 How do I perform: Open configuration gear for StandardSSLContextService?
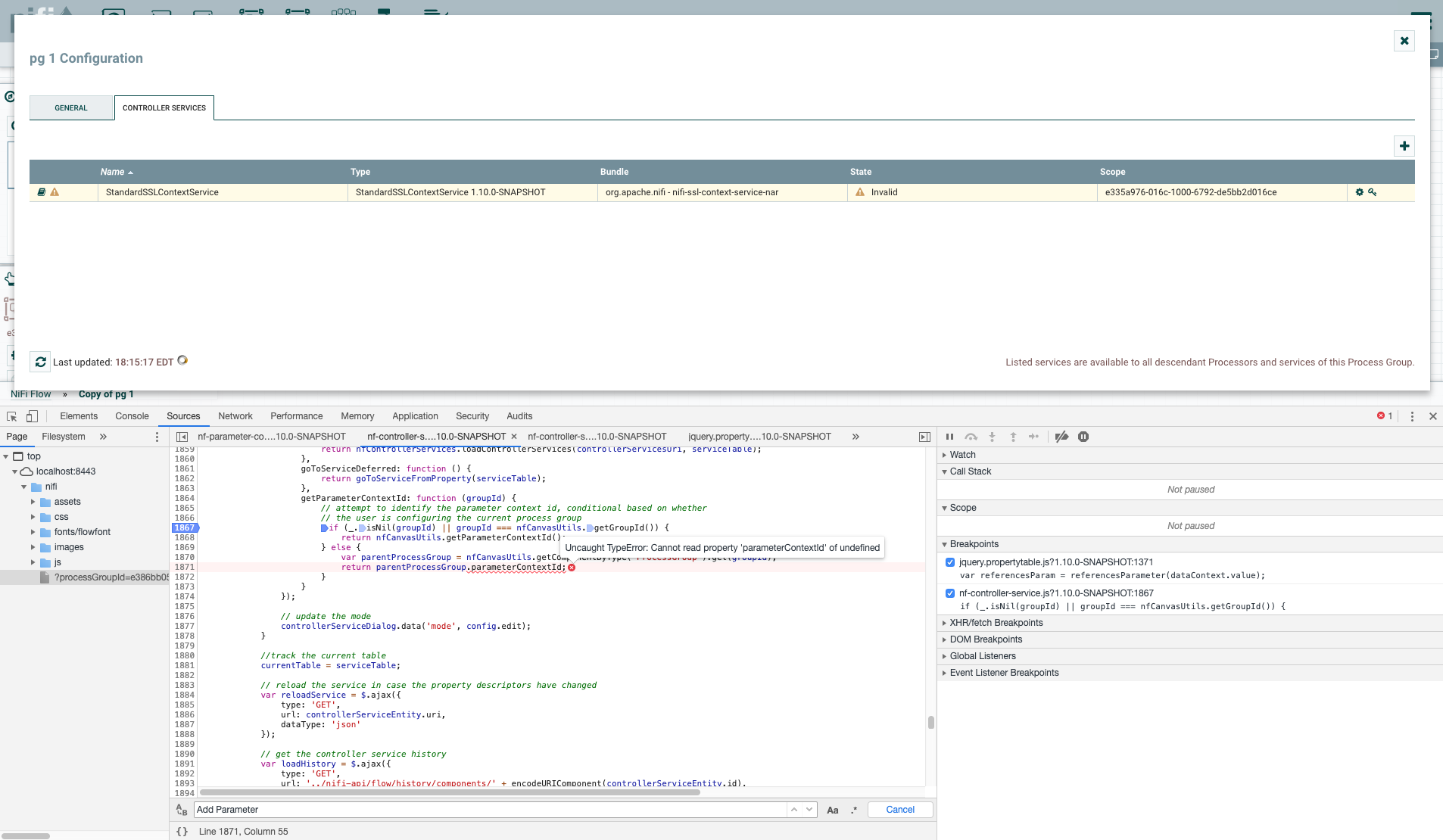1359,192
